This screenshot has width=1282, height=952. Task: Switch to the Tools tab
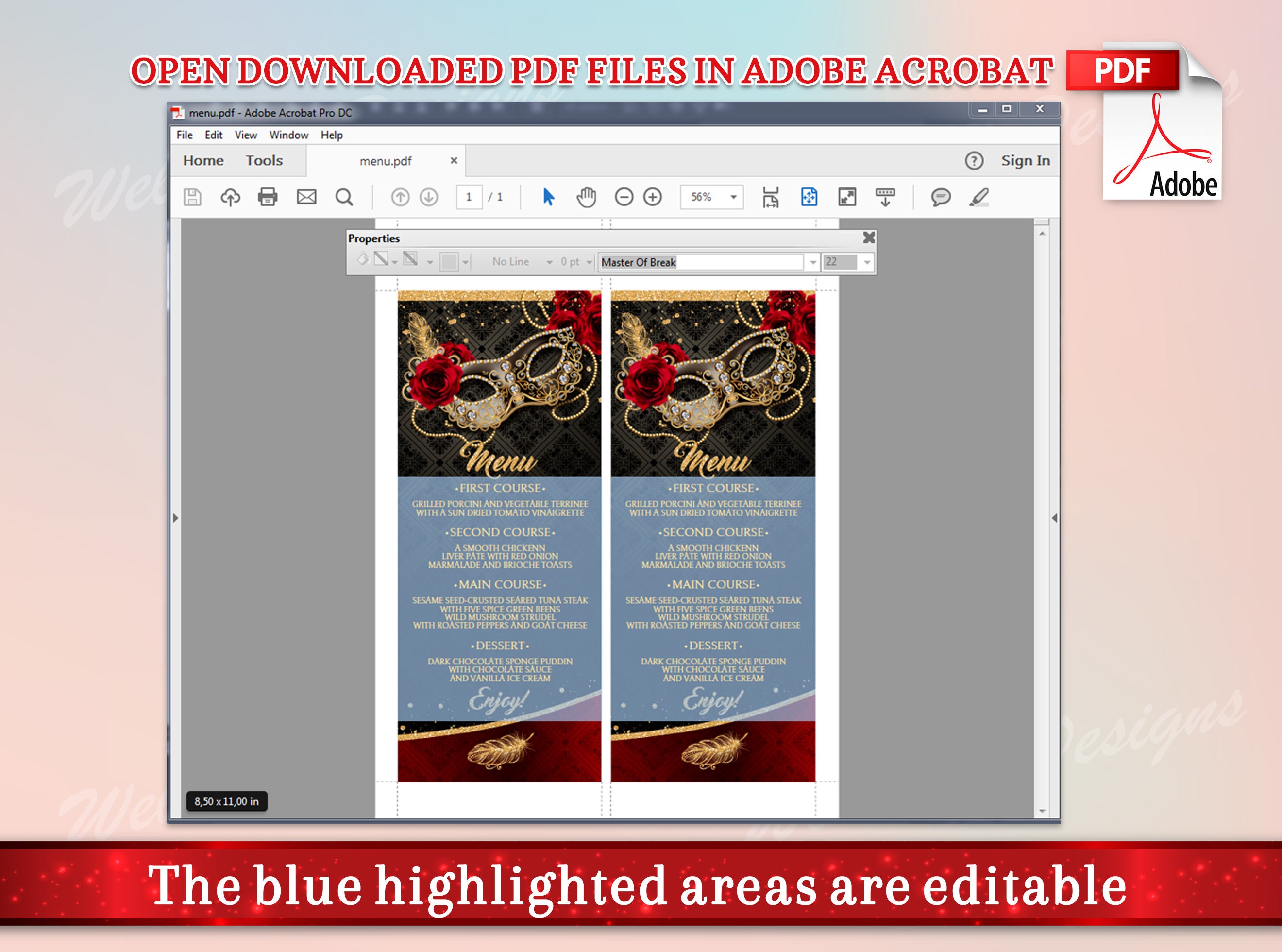(x=264, y=160)
